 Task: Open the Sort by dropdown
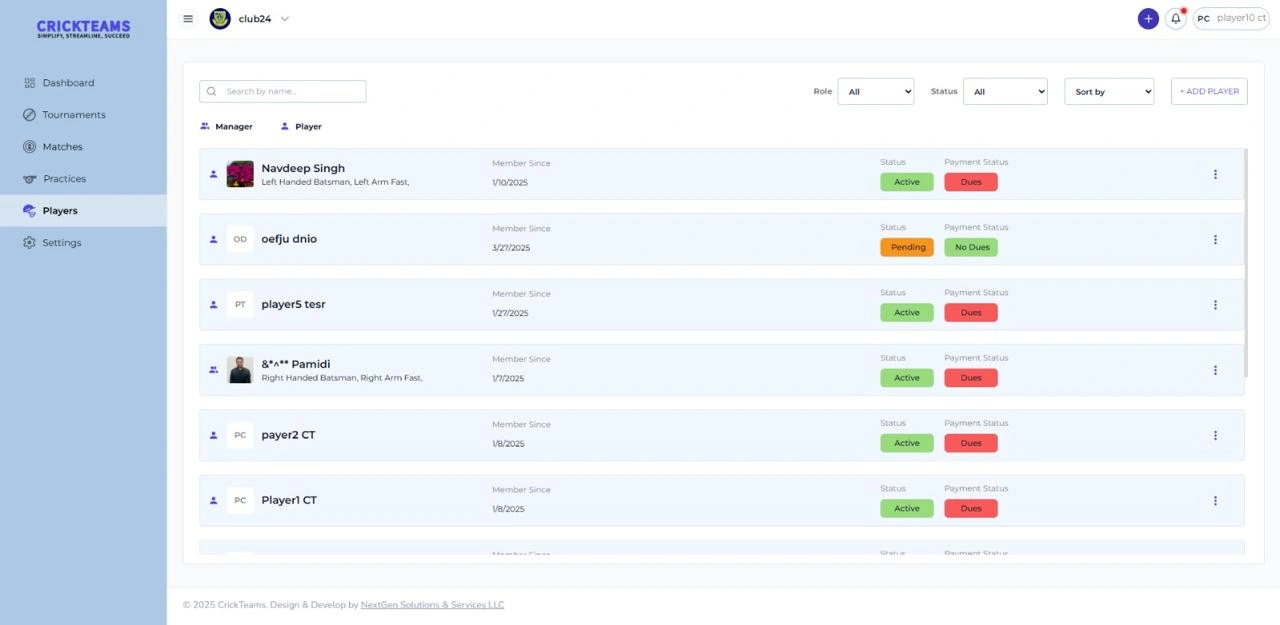(1108, 92)
